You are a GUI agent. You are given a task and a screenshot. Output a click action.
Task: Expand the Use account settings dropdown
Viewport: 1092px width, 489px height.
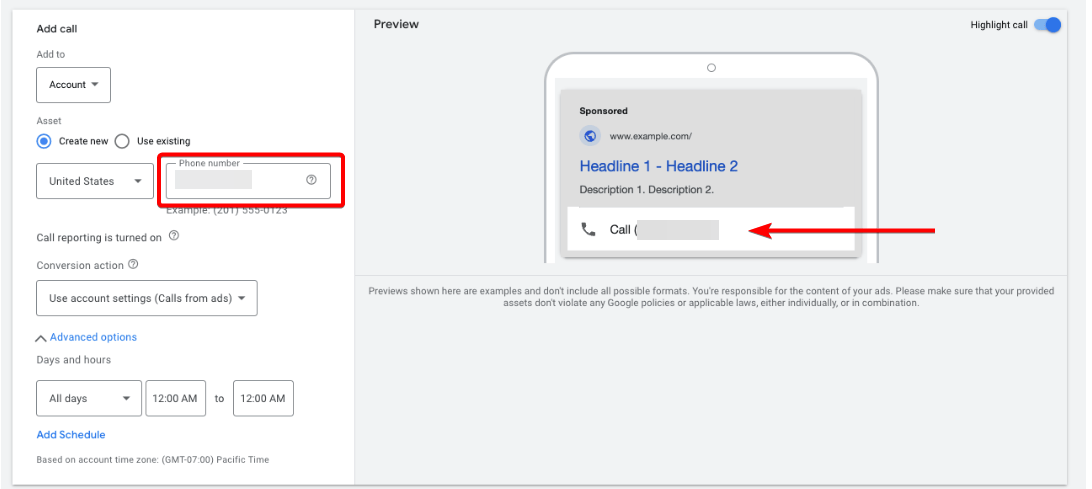point(146,298)
